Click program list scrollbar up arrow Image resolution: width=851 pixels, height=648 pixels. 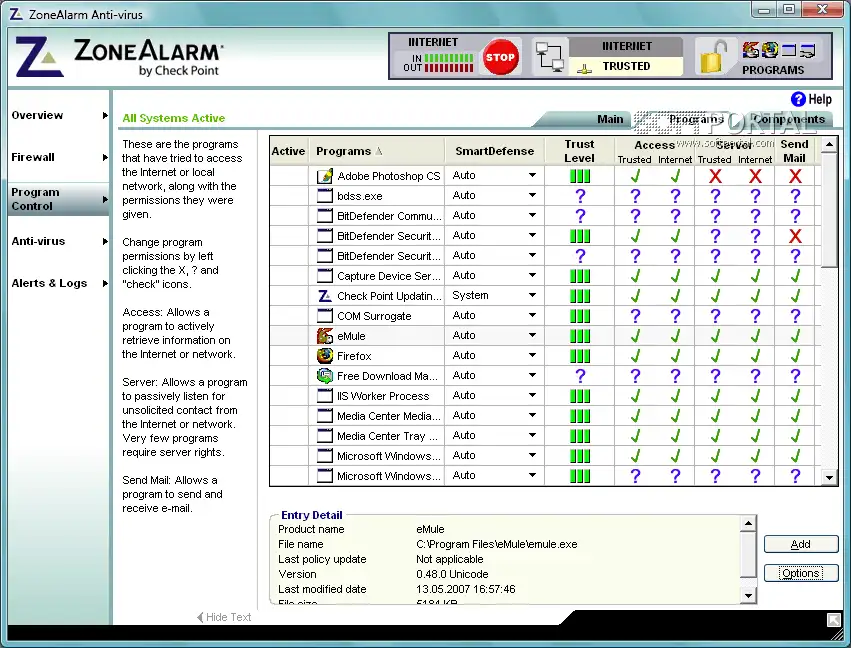[829, 144]
